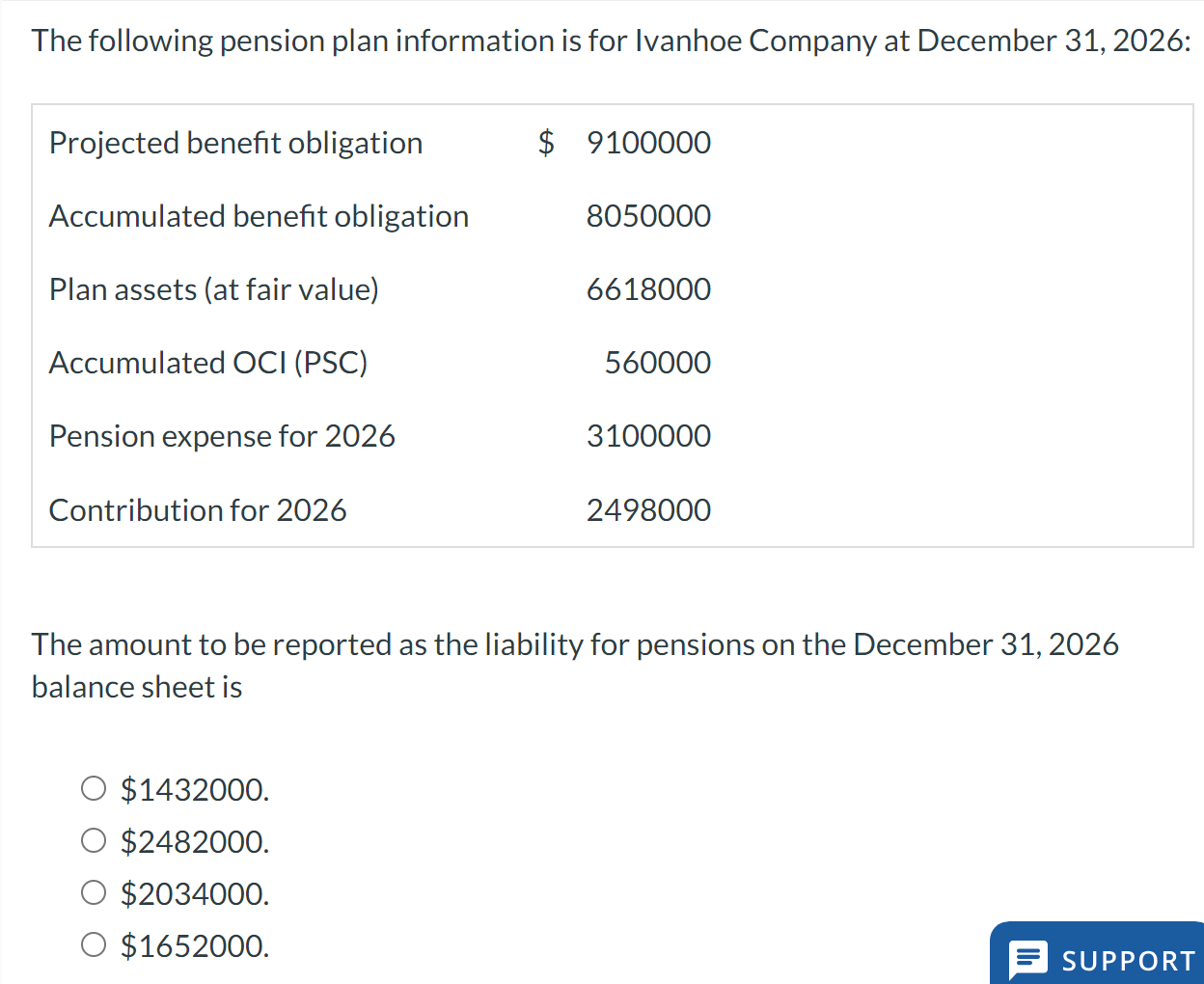Click the Pension expense for 2026 row
Viewport: 1204px width, 984px height.
click(x=222, y=436)
